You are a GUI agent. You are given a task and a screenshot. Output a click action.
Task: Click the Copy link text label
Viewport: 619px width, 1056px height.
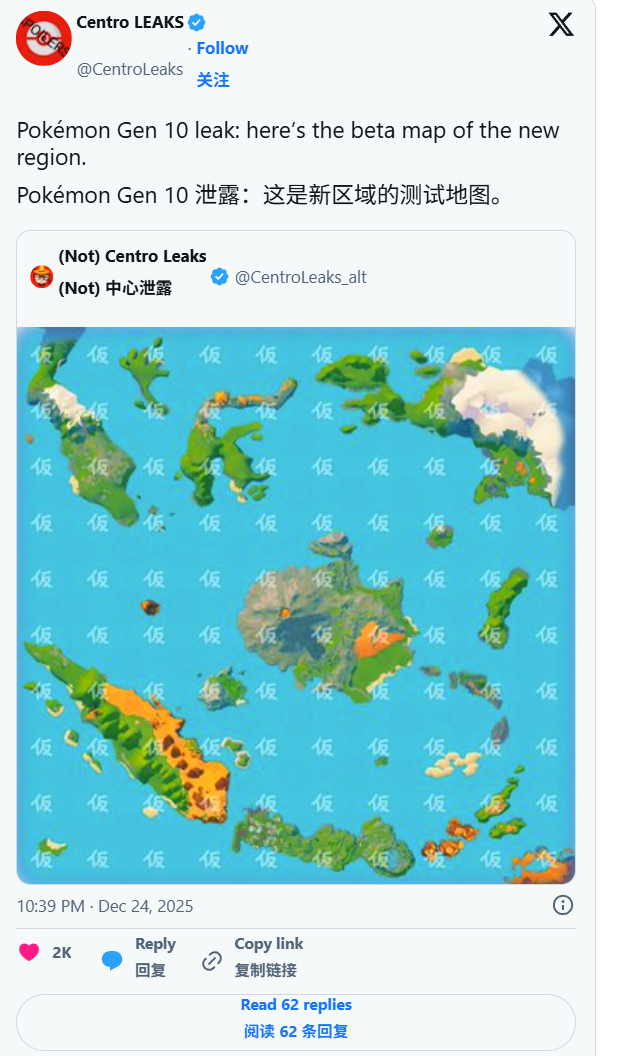pyautogui.click(x=269, y=944)
